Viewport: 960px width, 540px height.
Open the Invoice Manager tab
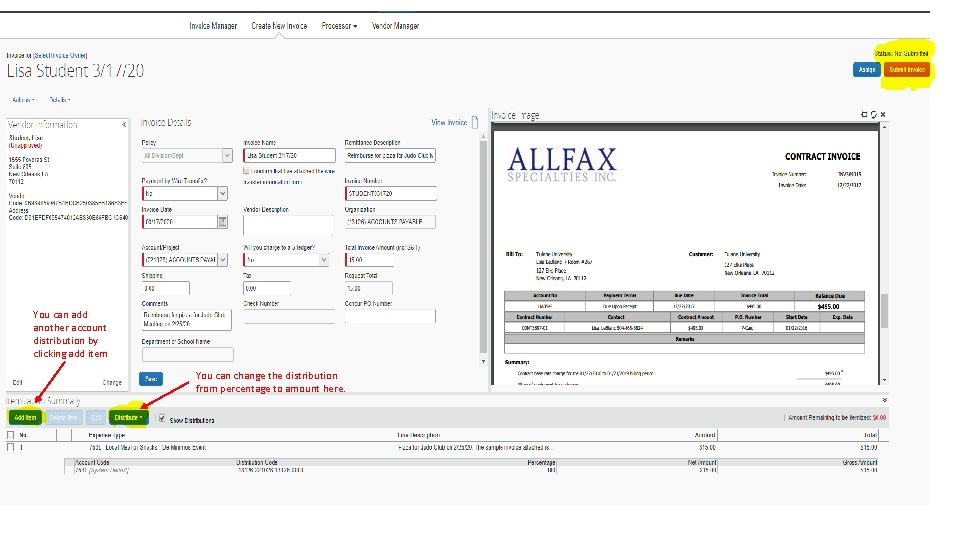pyautogui.click(x=212, y=26)
